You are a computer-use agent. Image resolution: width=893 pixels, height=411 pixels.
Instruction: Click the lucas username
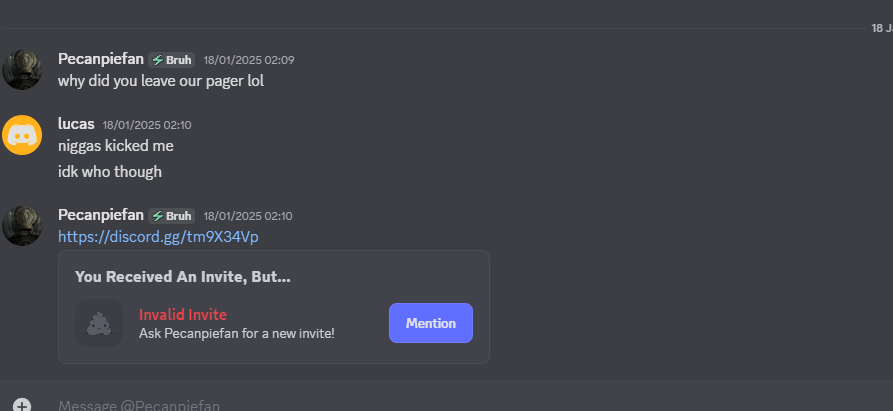tap(76, 124)
